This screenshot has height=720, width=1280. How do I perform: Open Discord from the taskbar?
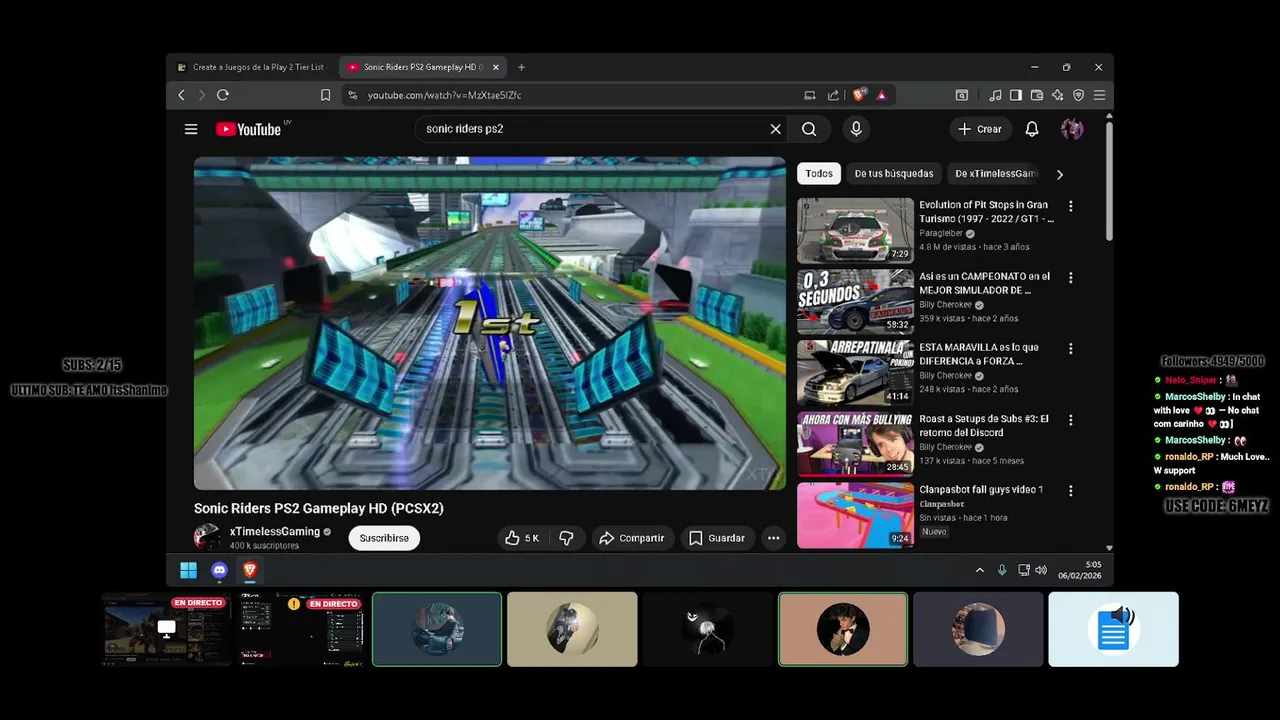pos(219,570)
